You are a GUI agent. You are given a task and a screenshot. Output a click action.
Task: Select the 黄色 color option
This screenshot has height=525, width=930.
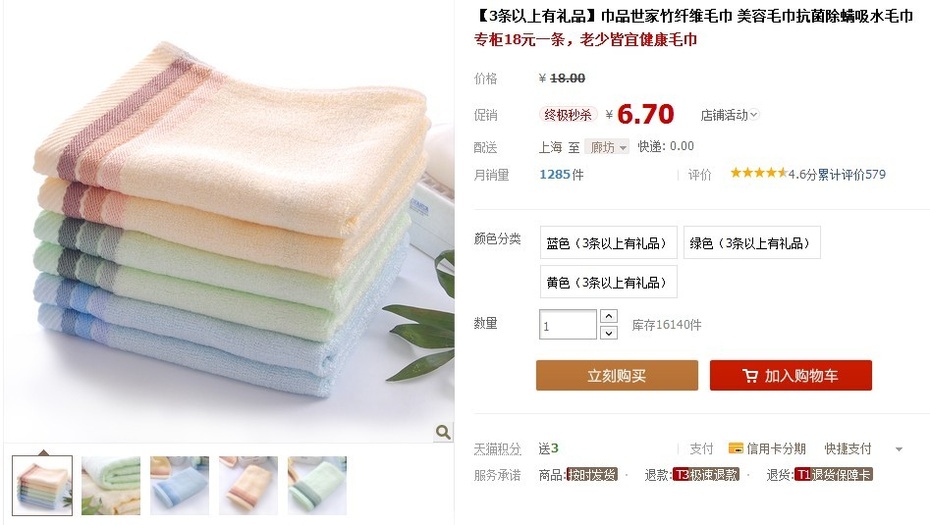click(609, 282)
